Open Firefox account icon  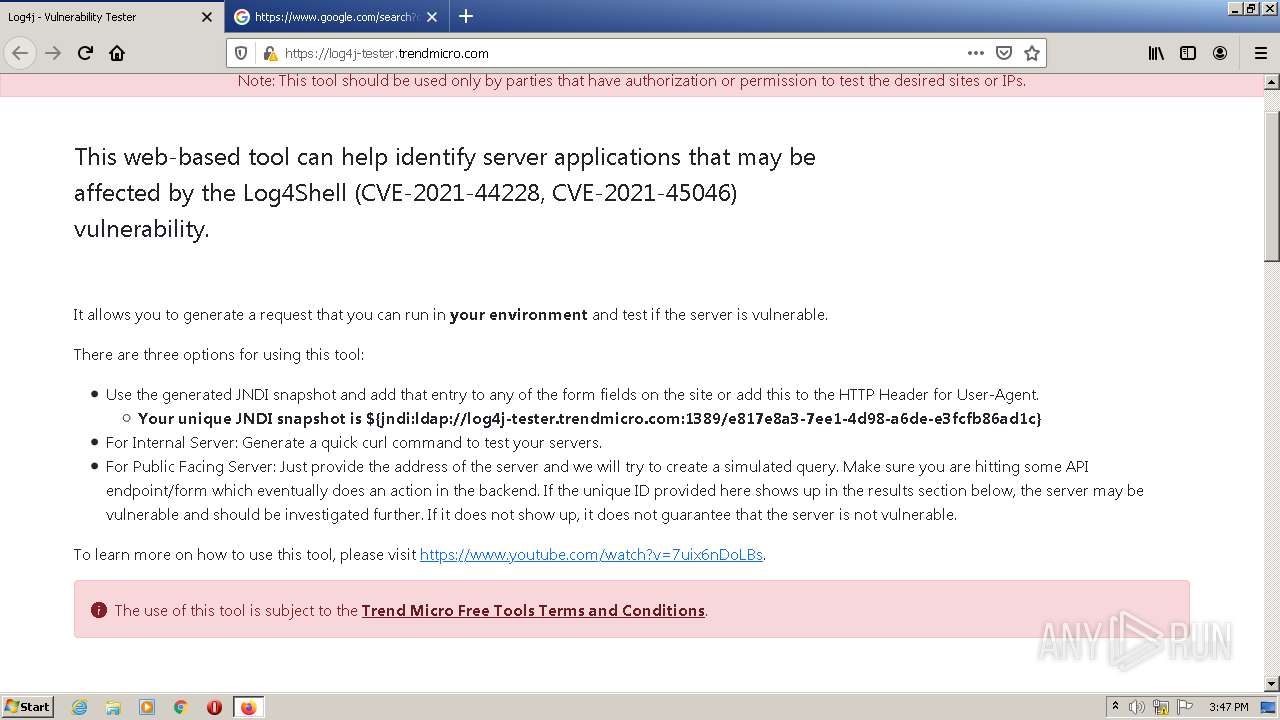(x=1220, y=53)
